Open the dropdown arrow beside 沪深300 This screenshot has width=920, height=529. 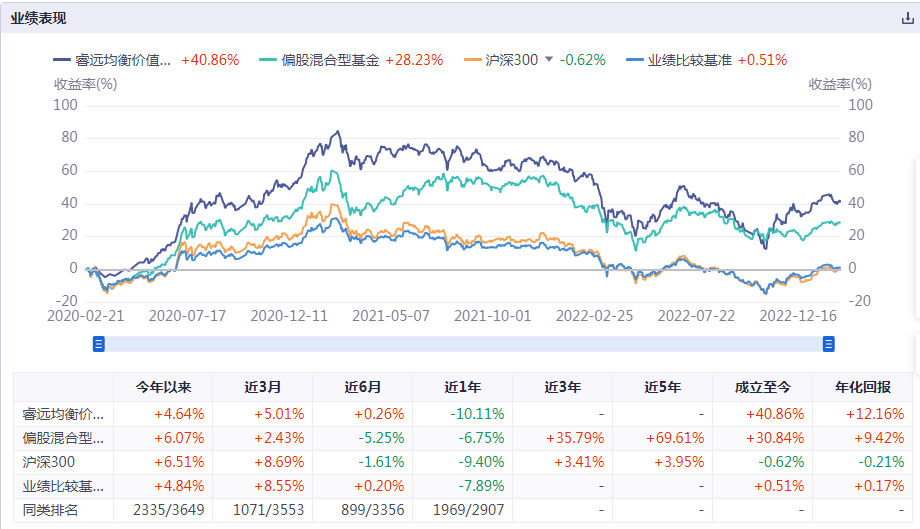(548, 60)
